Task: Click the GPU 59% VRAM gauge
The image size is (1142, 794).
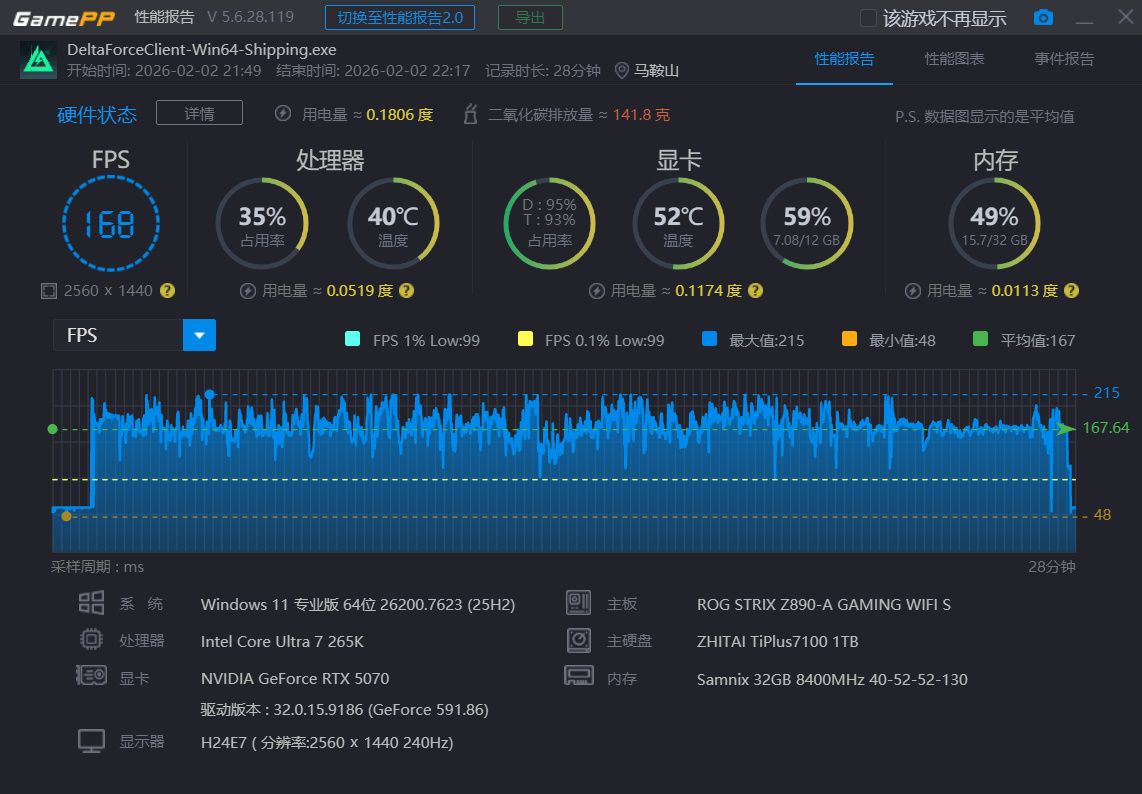Action: point(807,224)
